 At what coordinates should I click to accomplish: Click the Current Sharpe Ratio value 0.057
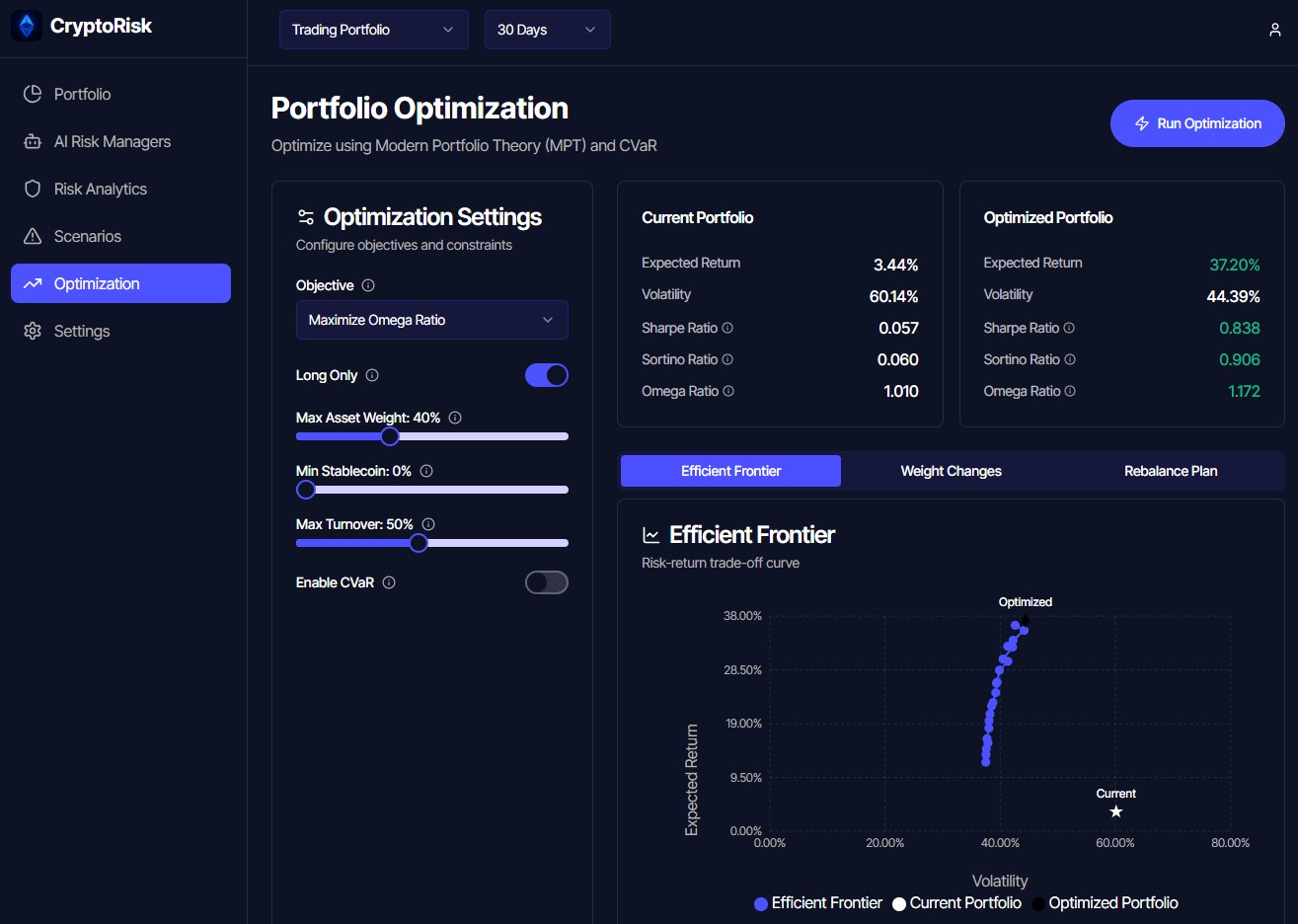point(899,328)
